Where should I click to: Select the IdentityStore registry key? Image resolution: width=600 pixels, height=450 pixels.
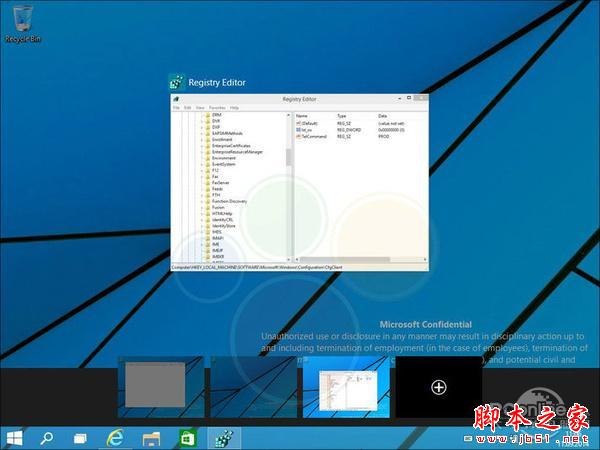224,226
